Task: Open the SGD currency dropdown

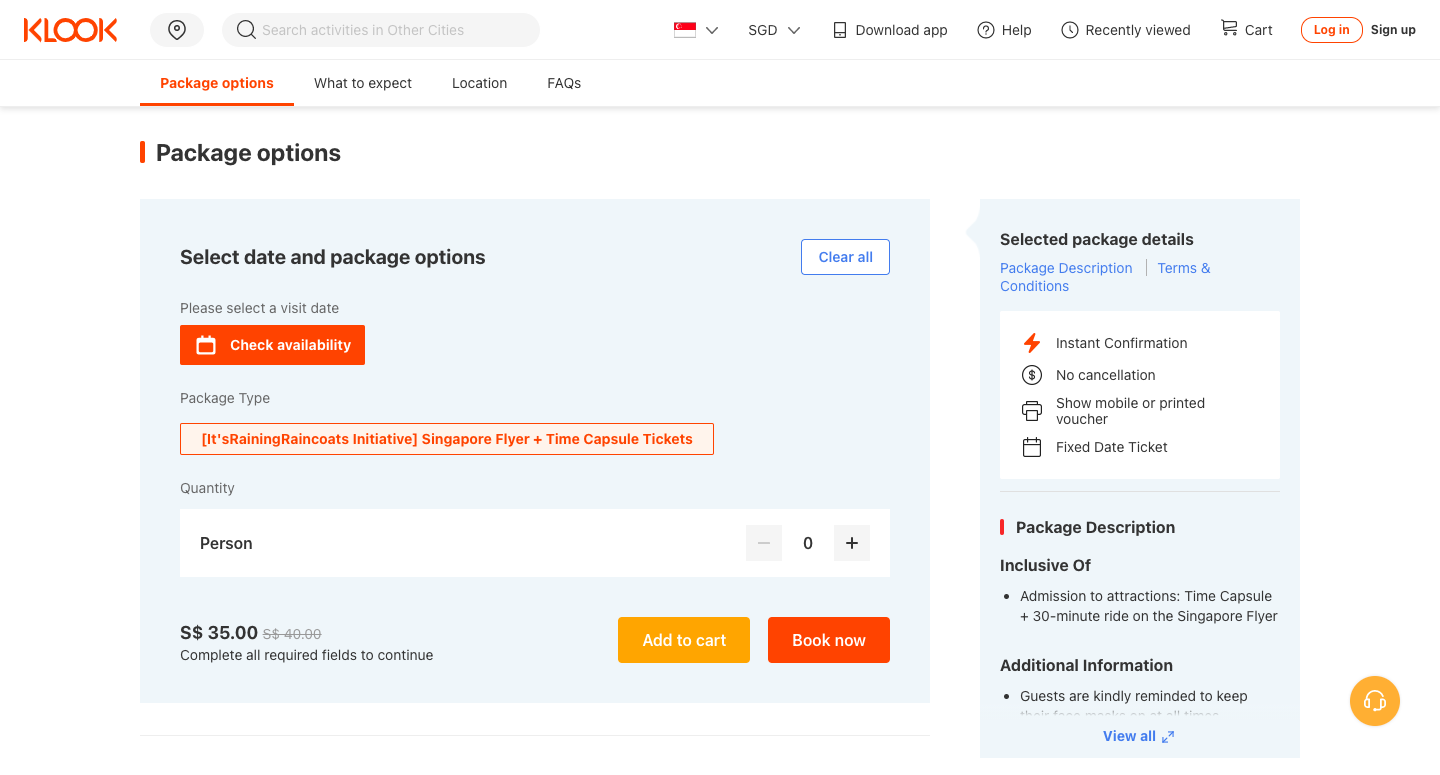Action: (775, 30)
